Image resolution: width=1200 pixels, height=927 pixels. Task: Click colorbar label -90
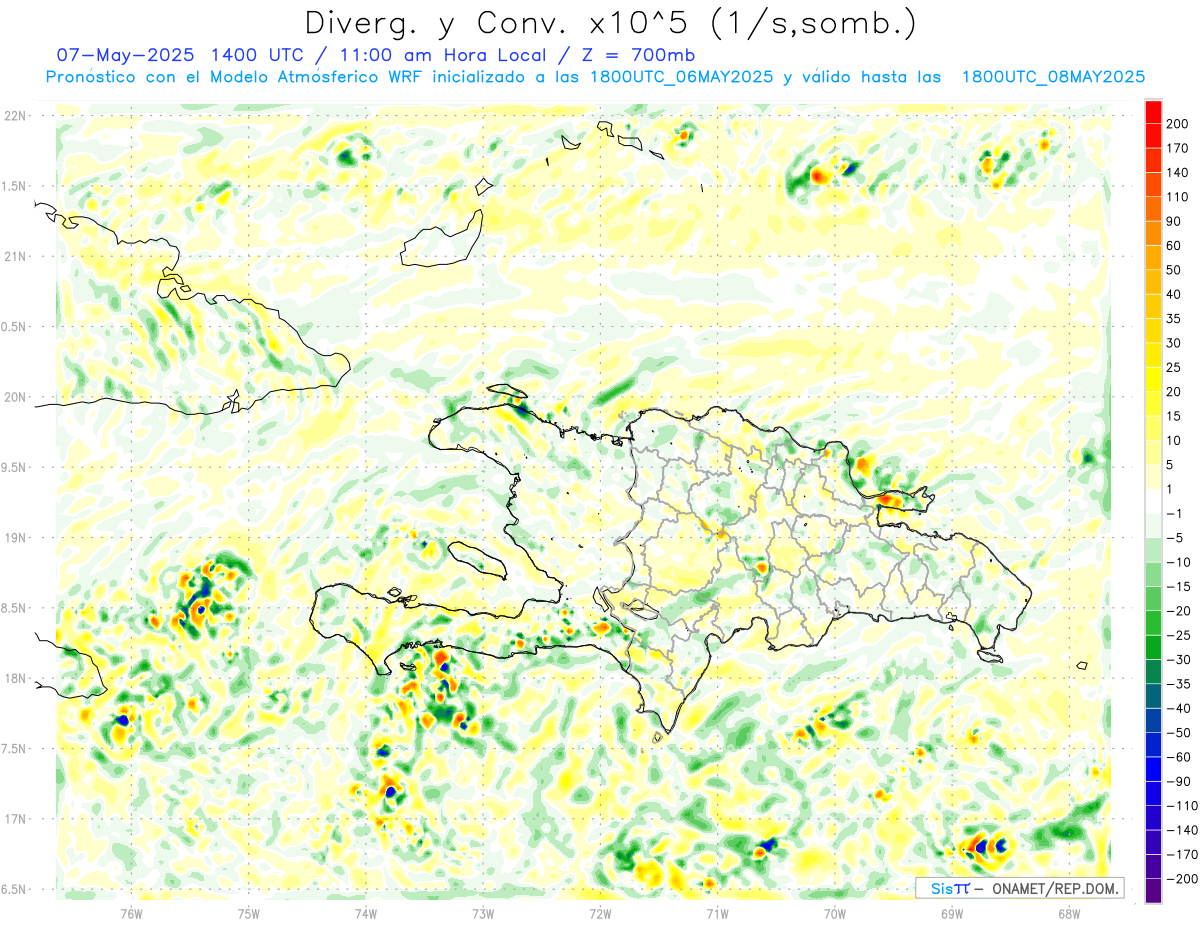1178,781
